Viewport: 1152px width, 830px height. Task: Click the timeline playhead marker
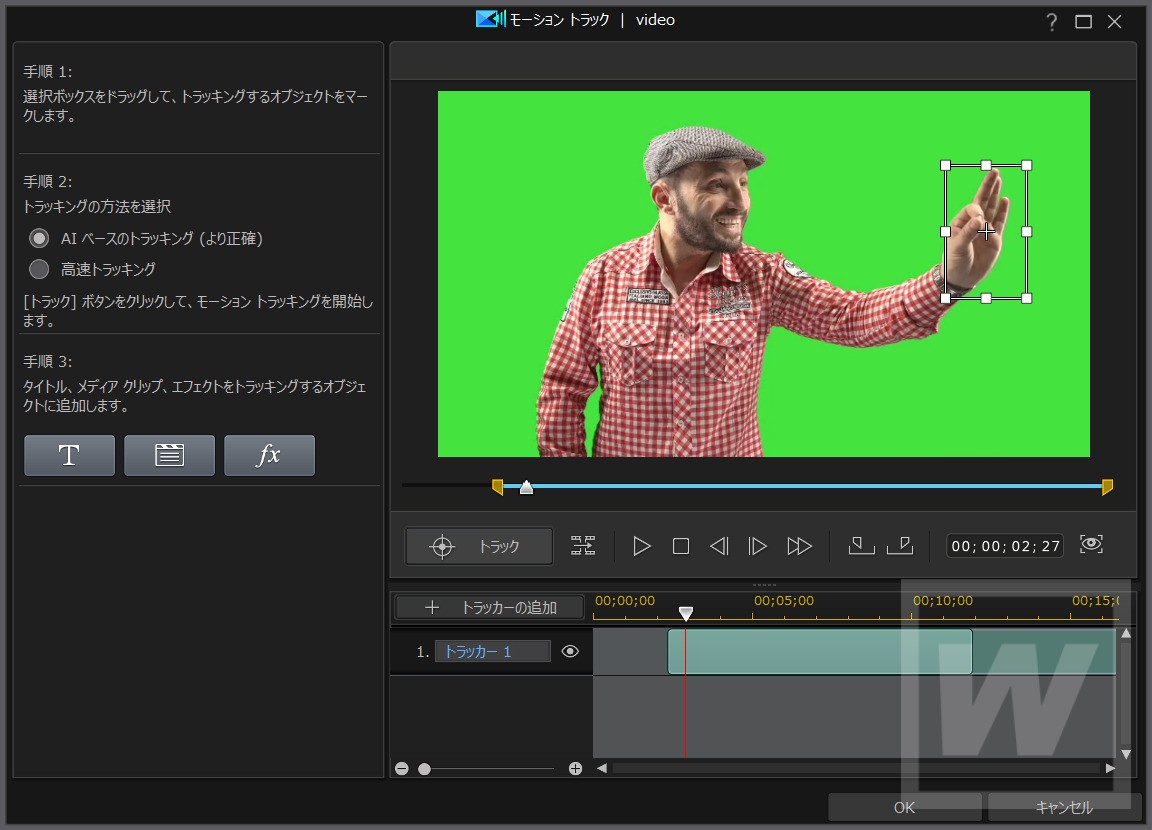685,613
